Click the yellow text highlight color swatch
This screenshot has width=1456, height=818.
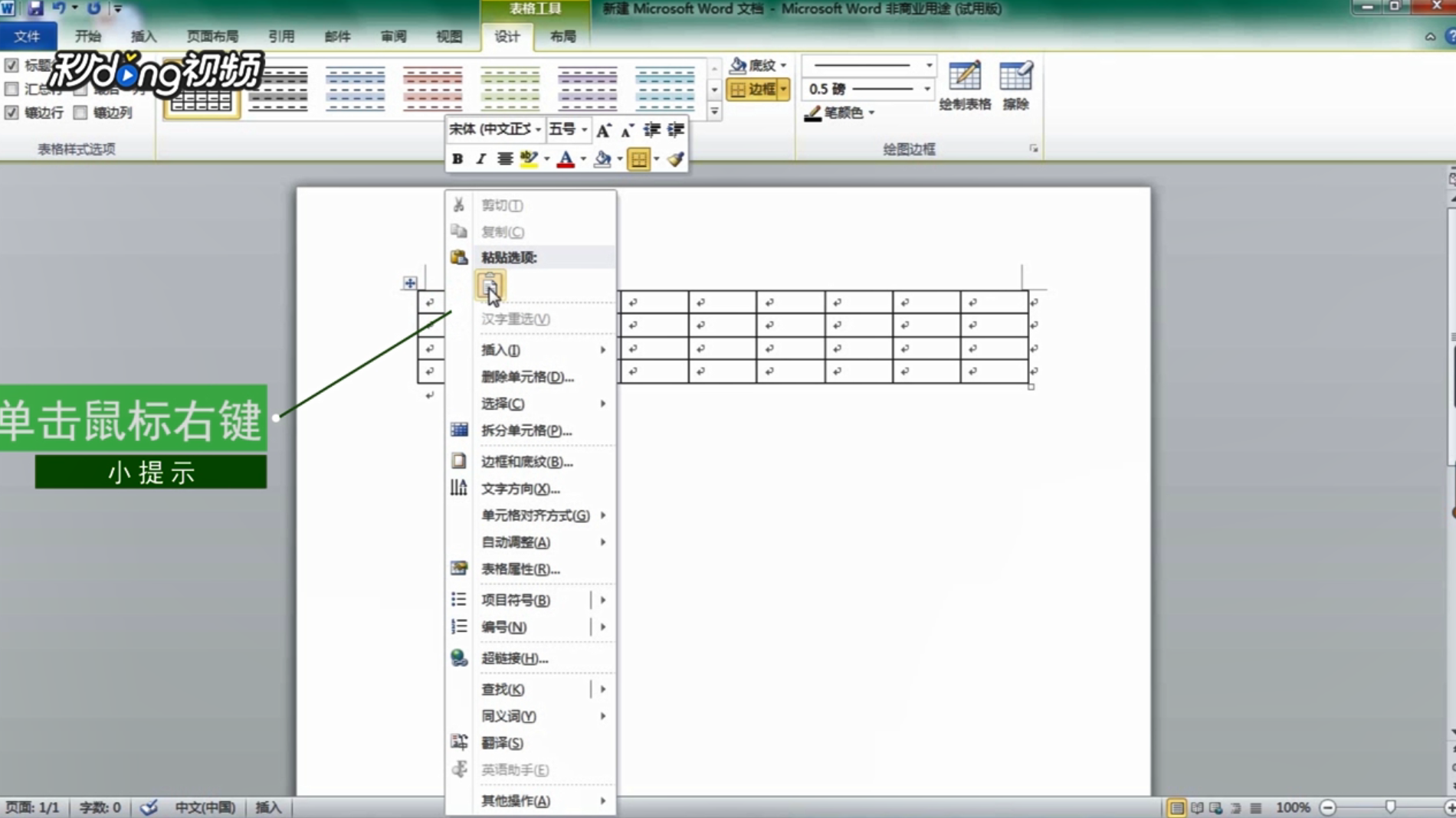[x=529, y=159]
